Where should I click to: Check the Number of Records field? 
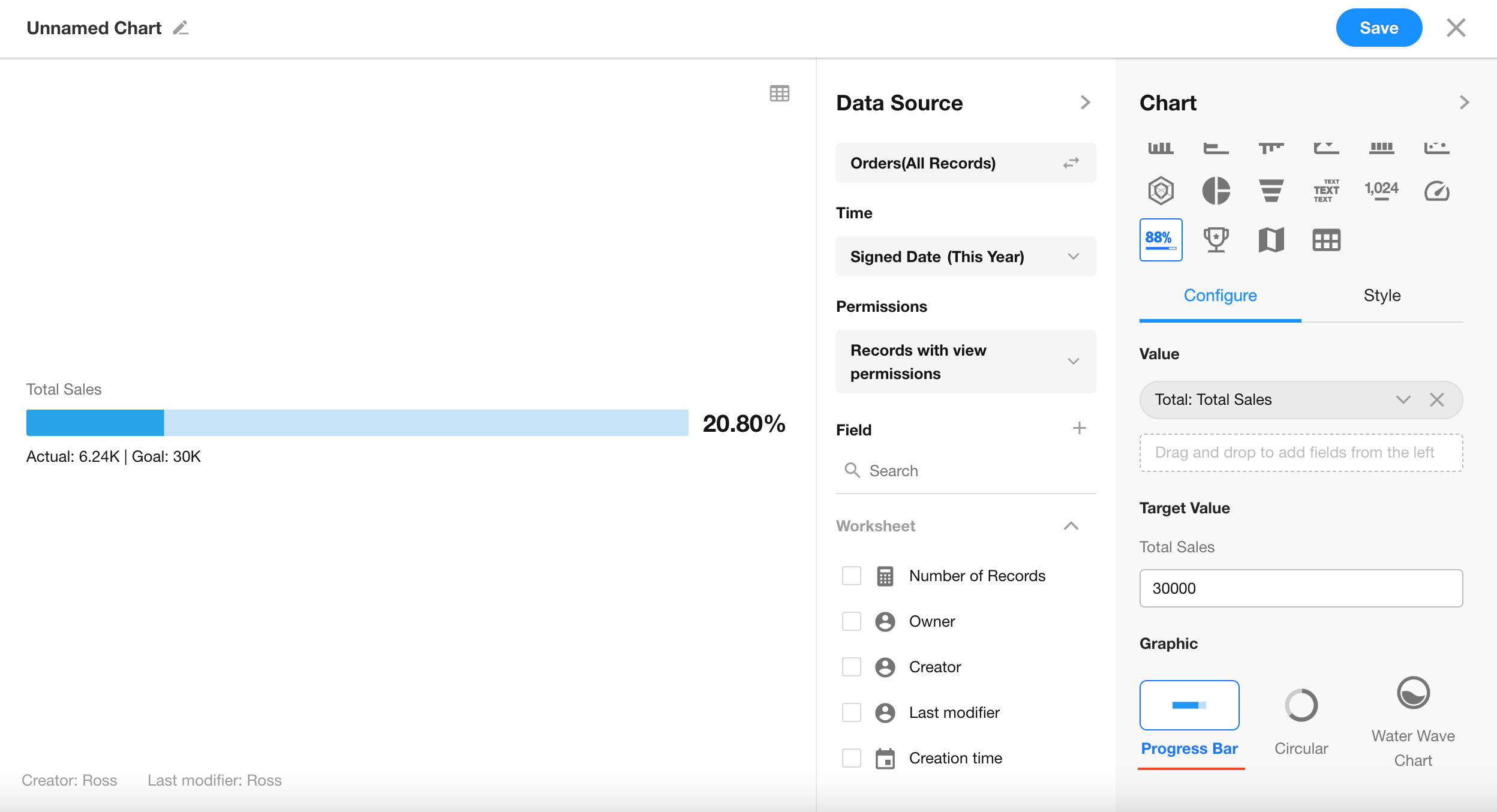(x=851, y=576)
